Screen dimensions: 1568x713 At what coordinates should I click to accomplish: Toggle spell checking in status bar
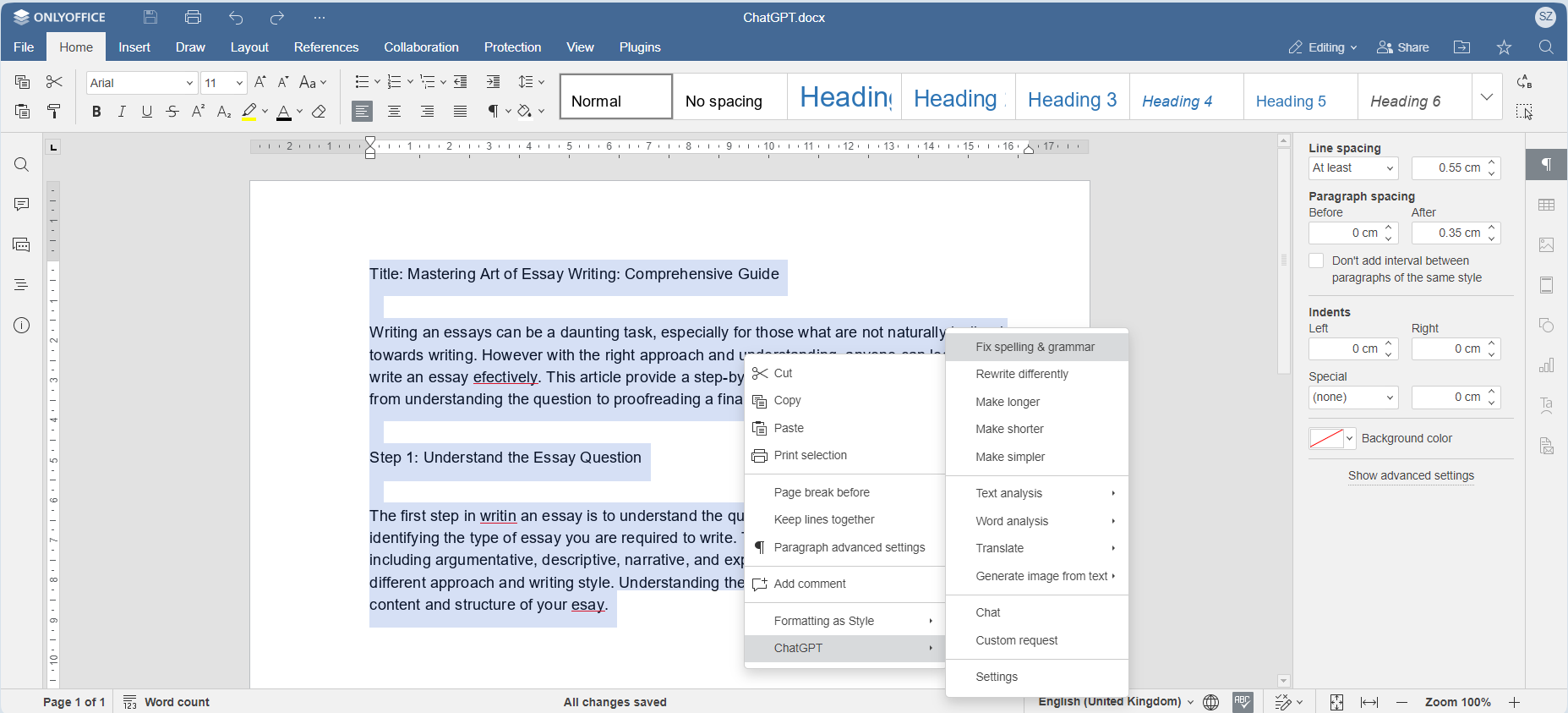[1243, 702]
